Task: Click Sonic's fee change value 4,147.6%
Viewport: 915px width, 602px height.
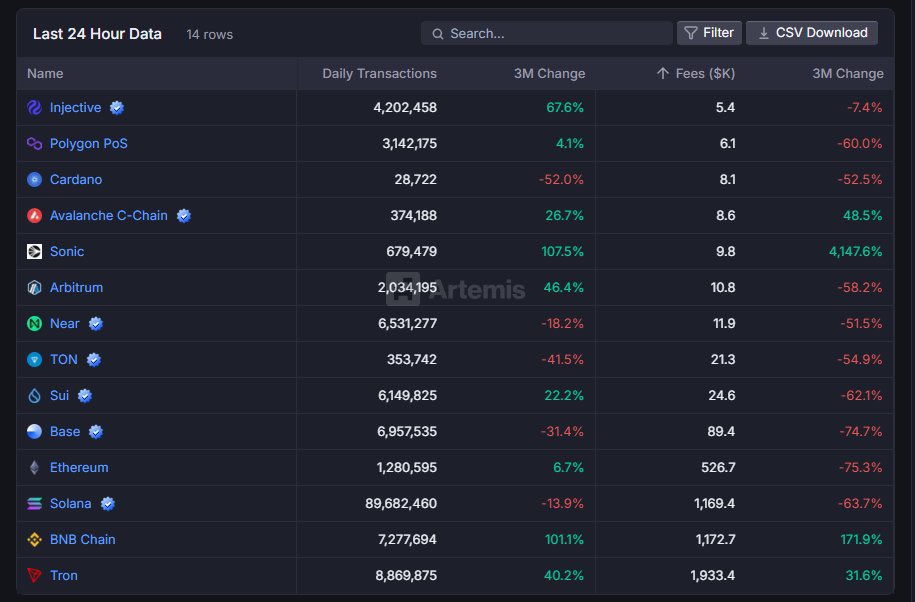Action: pyautogui.click(x=855, y=251)
